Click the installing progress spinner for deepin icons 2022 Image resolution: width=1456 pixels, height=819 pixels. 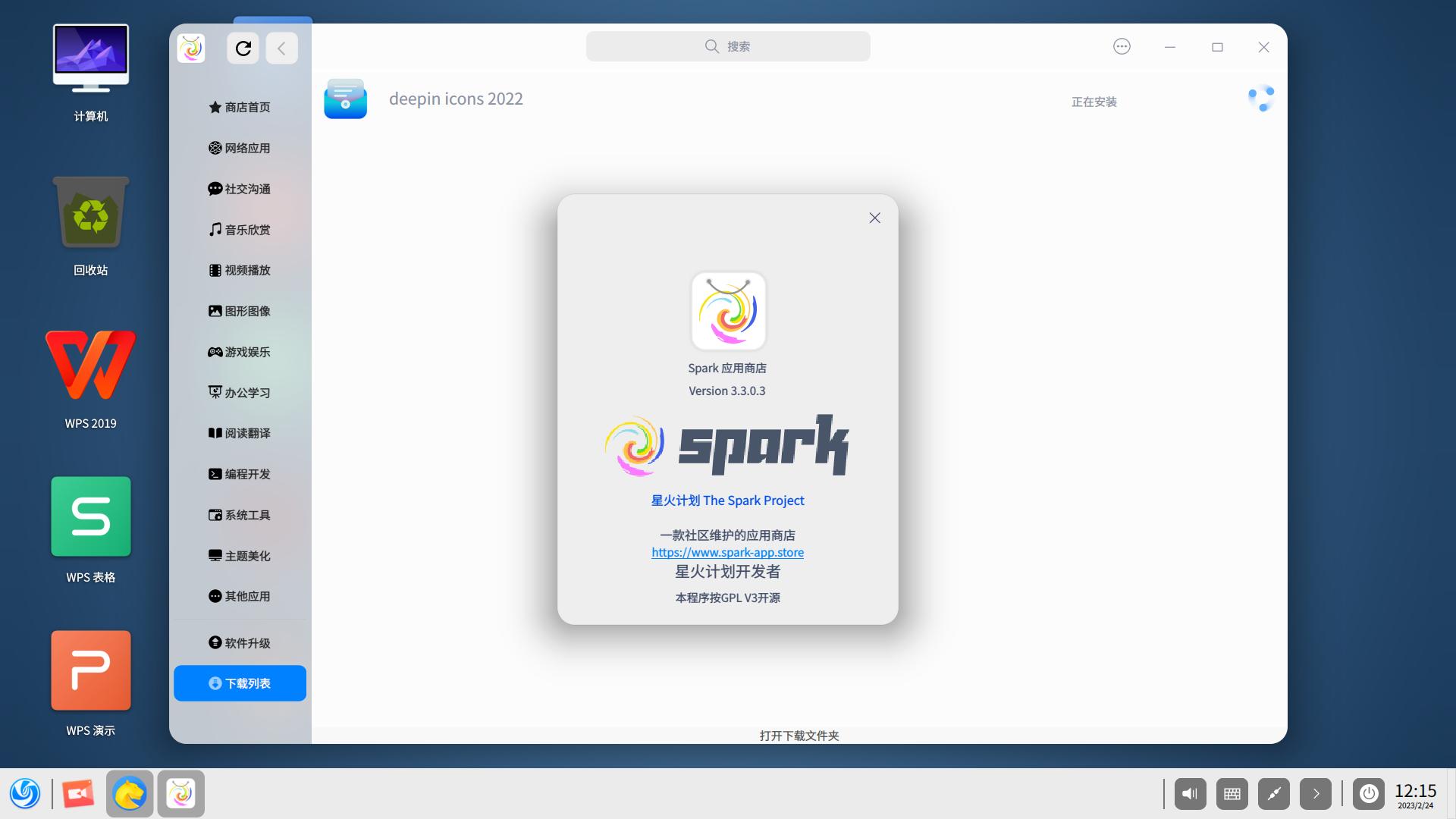[x=1261, y=98]
